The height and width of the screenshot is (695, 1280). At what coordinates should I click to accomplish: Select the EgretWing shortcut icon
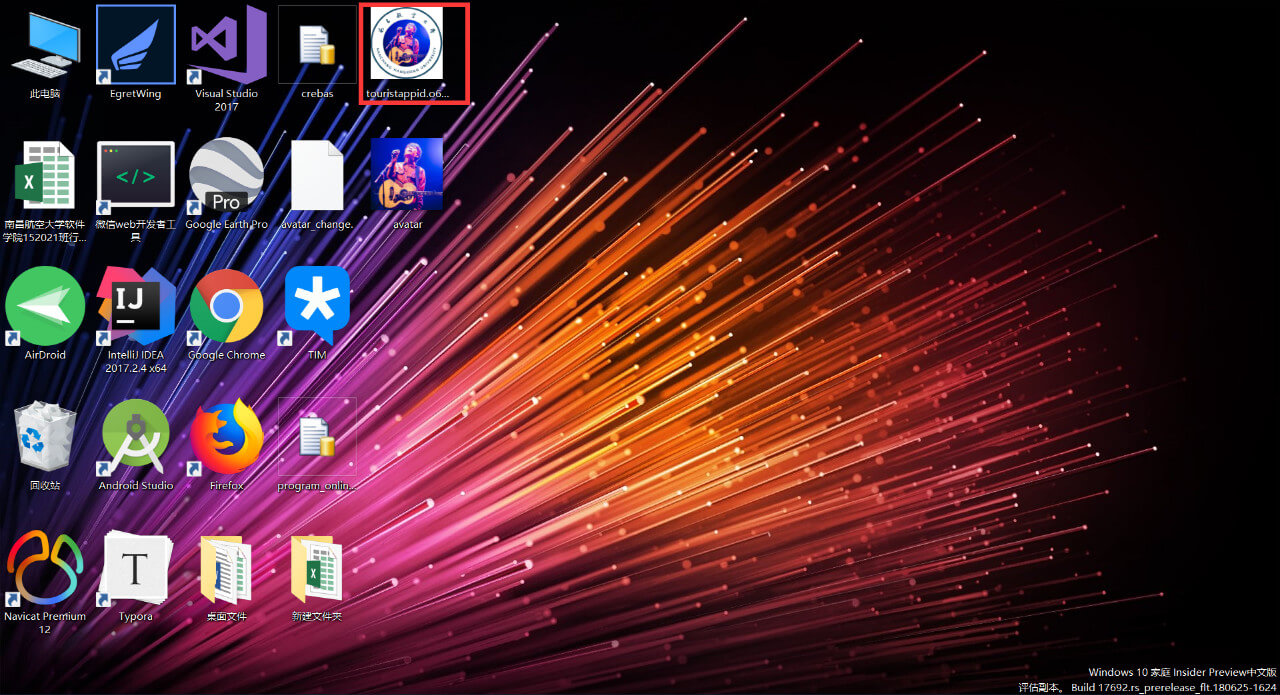point(136,45)
